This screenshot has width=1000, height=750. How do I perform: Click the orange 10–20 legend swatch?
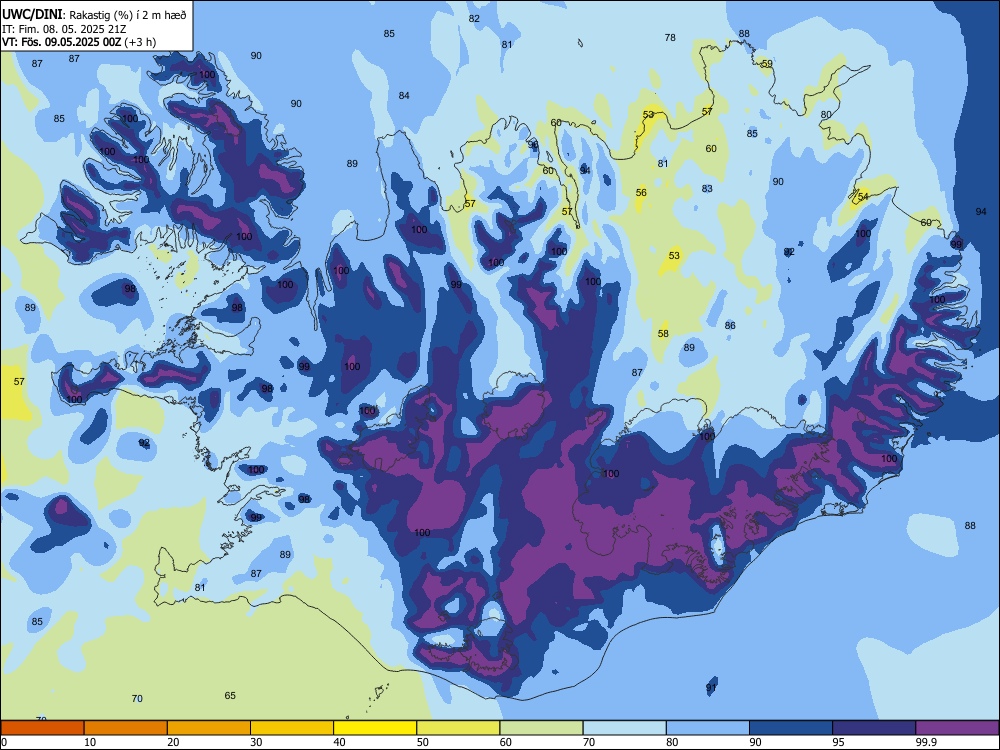coord(126,728)
